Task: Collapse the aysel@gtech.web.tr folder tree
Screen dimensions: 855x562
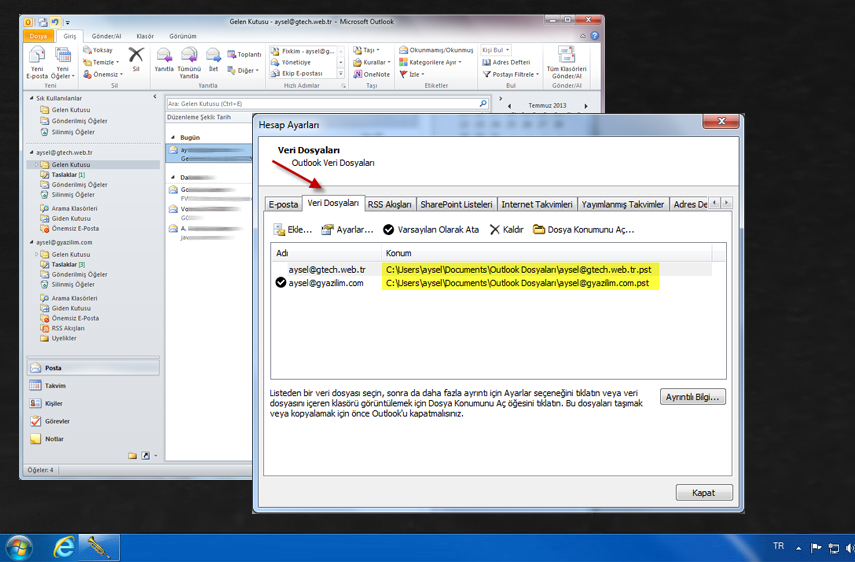Action: coord(32,153)
